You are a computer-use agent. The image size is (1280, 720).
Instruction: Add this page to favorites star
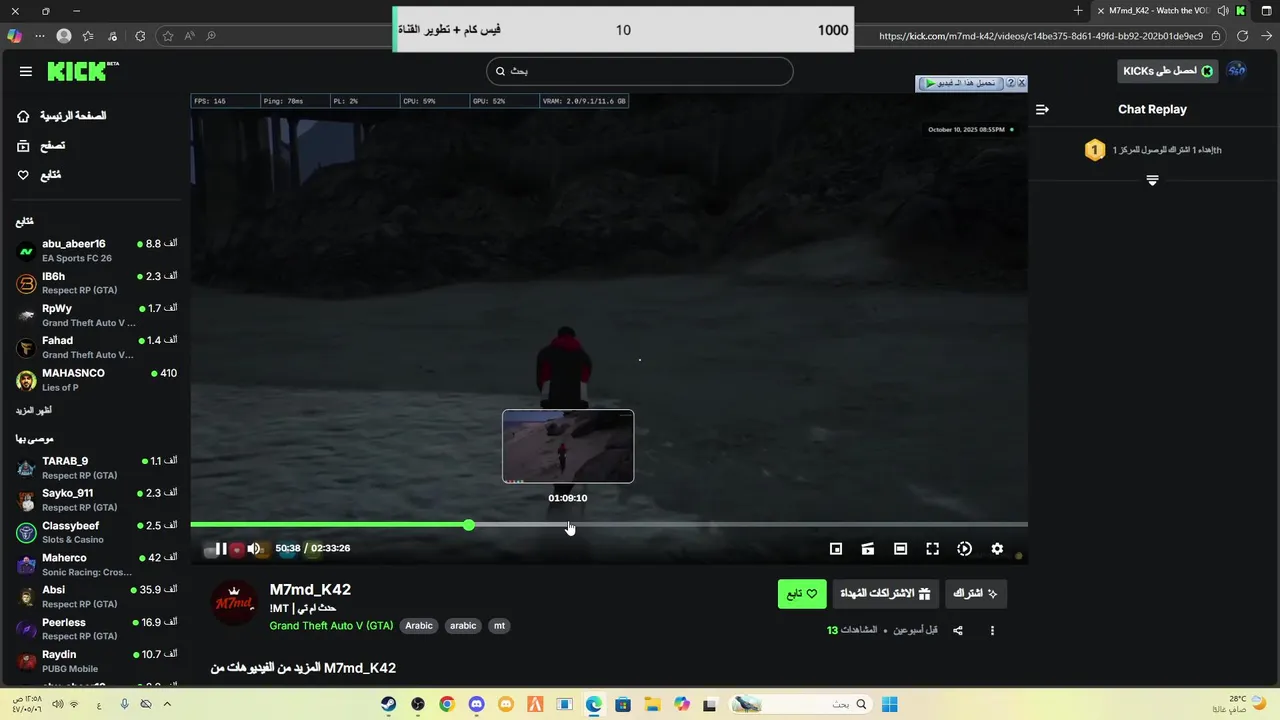pos(167,36)
